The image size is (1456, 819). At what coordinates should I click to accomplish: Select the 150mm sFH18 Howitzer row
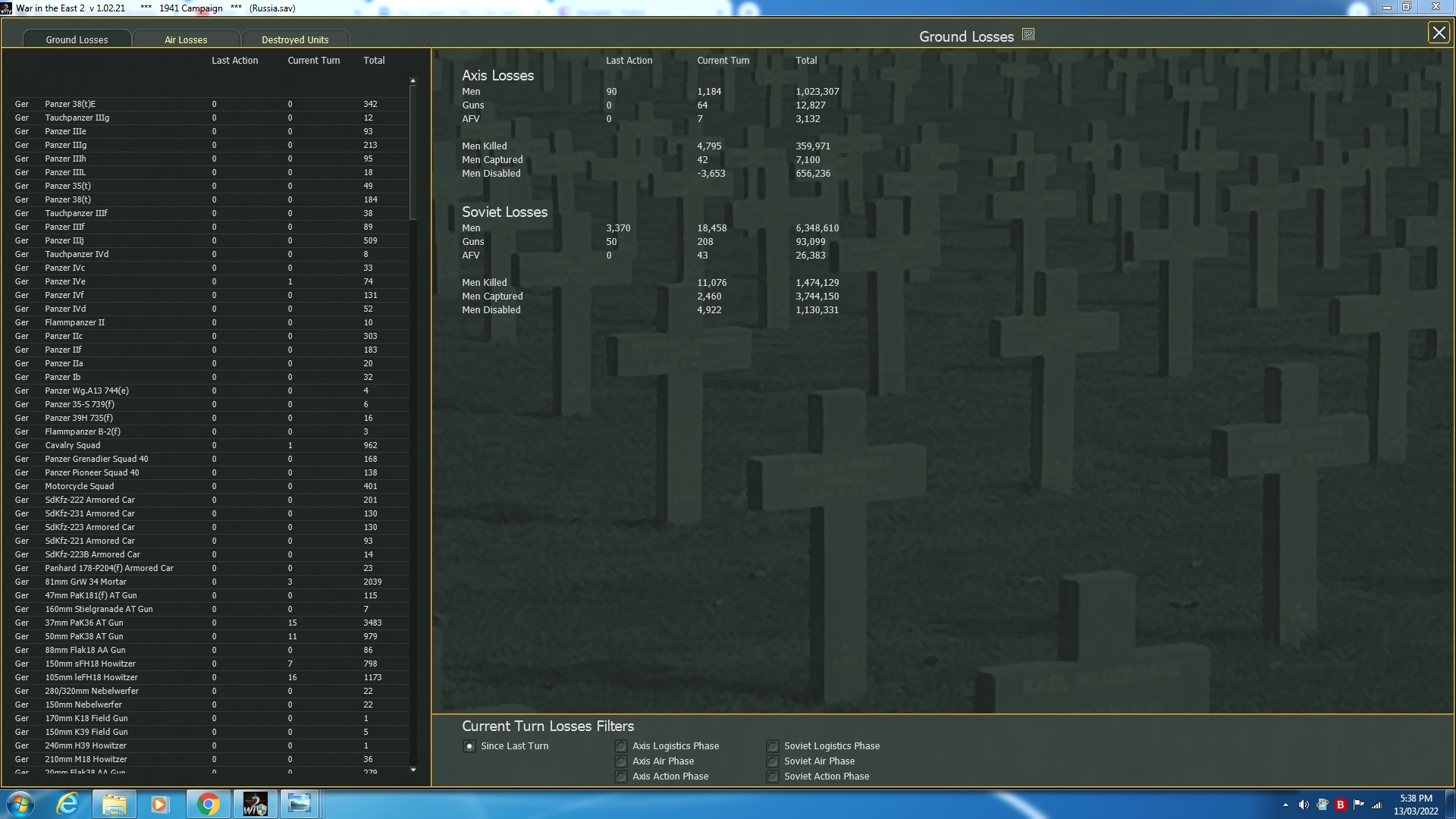point(211,664)
